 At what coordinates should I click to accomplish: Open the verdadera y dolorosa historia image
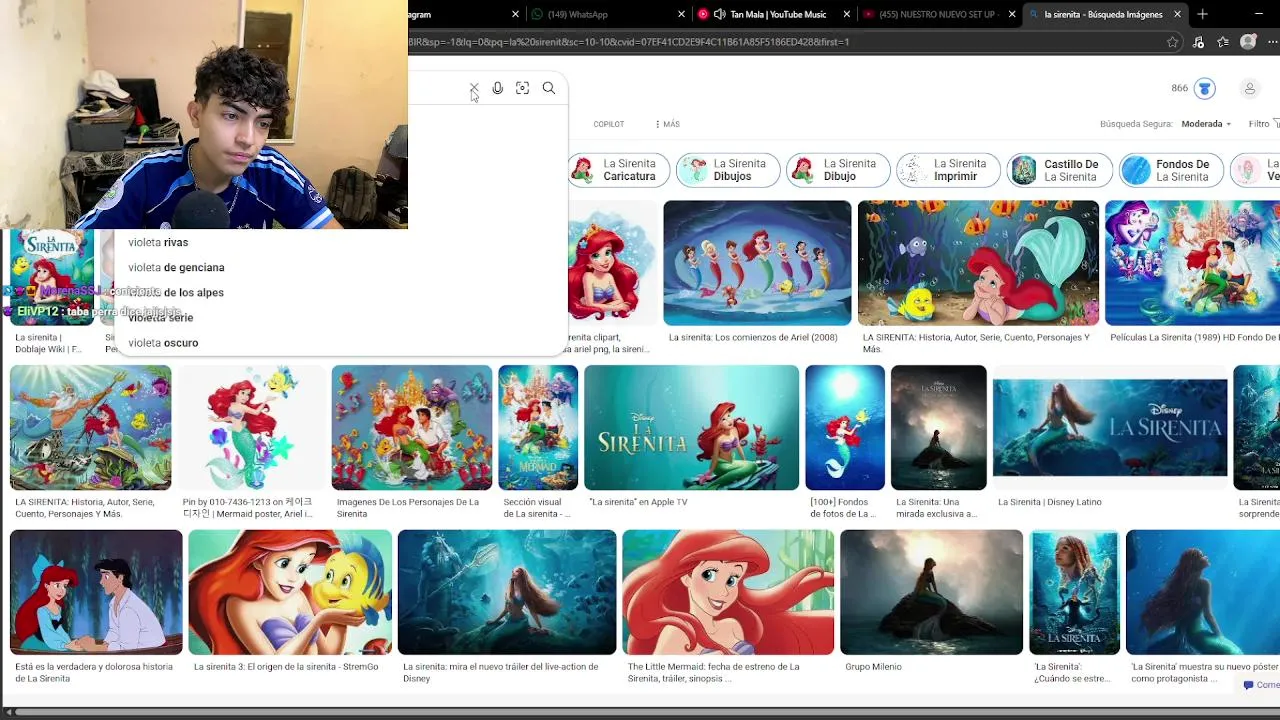click(96, 592)
